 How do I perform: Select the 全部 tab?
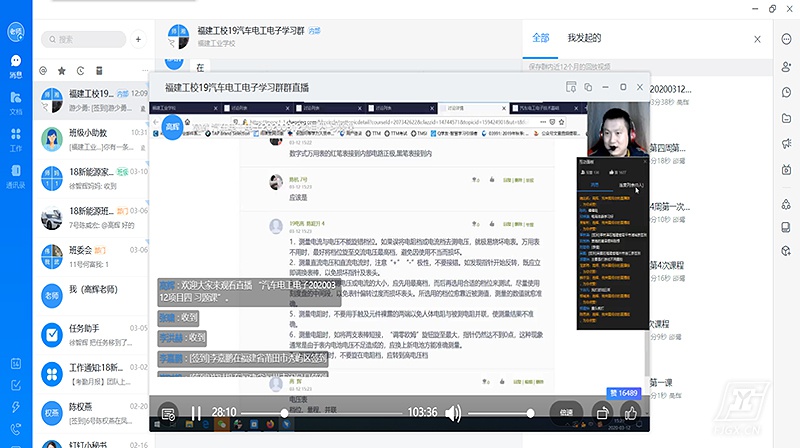541,37
